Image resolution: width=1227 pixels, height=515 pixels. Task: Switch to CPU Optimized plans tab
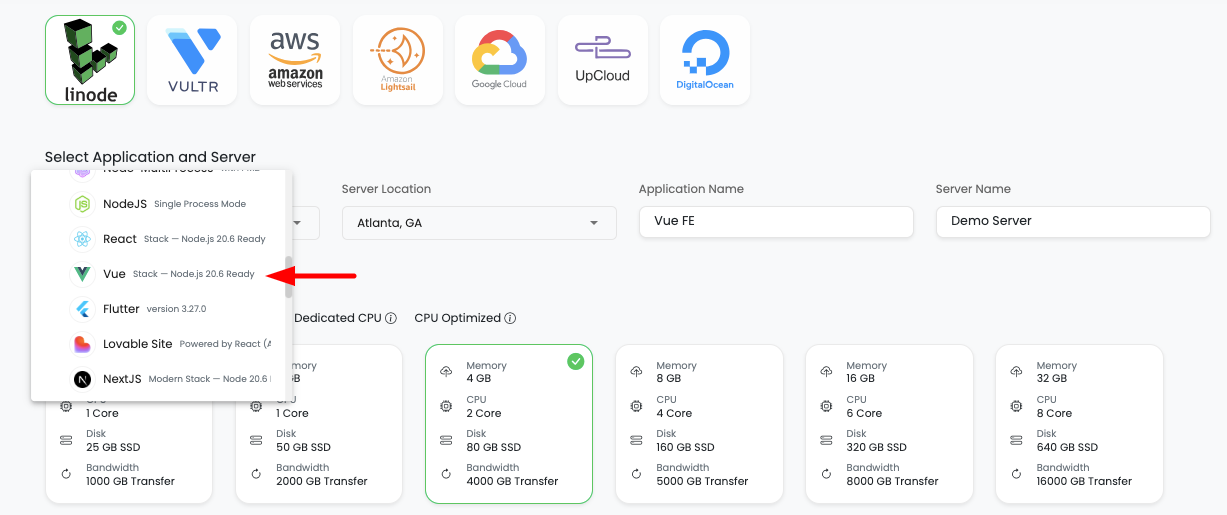coord(457,318)
